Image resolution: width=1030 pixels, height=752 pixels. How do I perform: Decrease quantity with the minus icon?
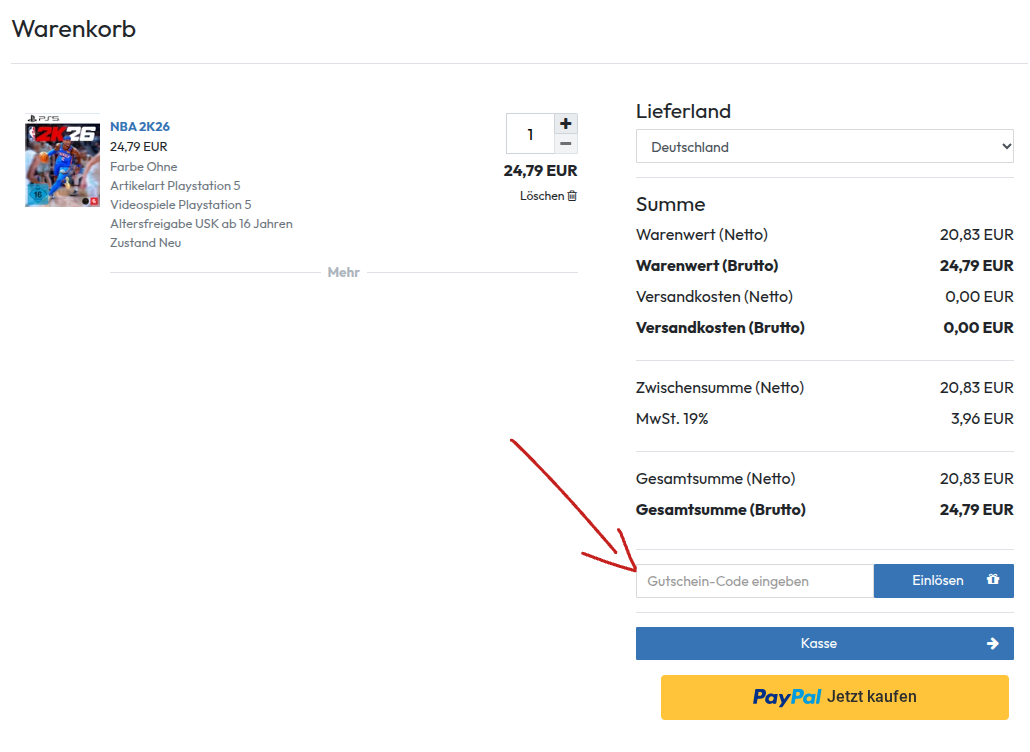[x=566, y=144]
